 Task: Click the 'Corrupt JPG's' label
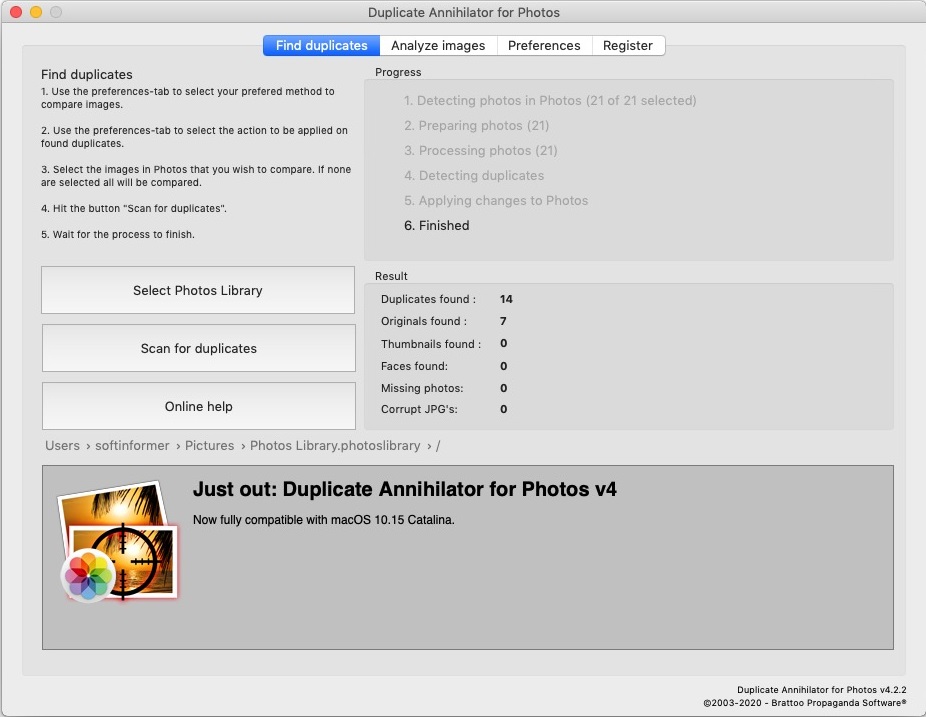click(419, 409)
